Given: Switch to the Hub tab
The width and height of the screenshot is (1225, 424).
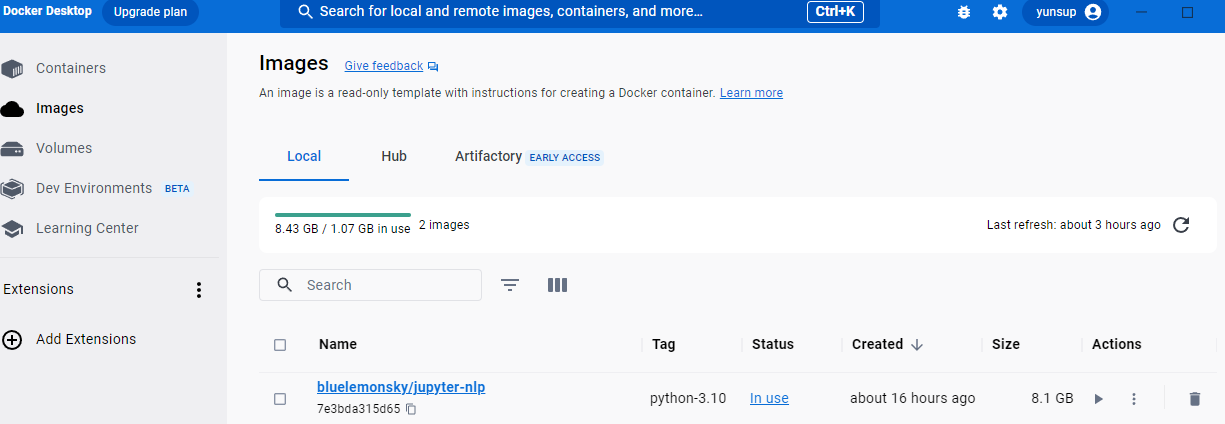Looking at the screenshot, I should click(394, 157).
